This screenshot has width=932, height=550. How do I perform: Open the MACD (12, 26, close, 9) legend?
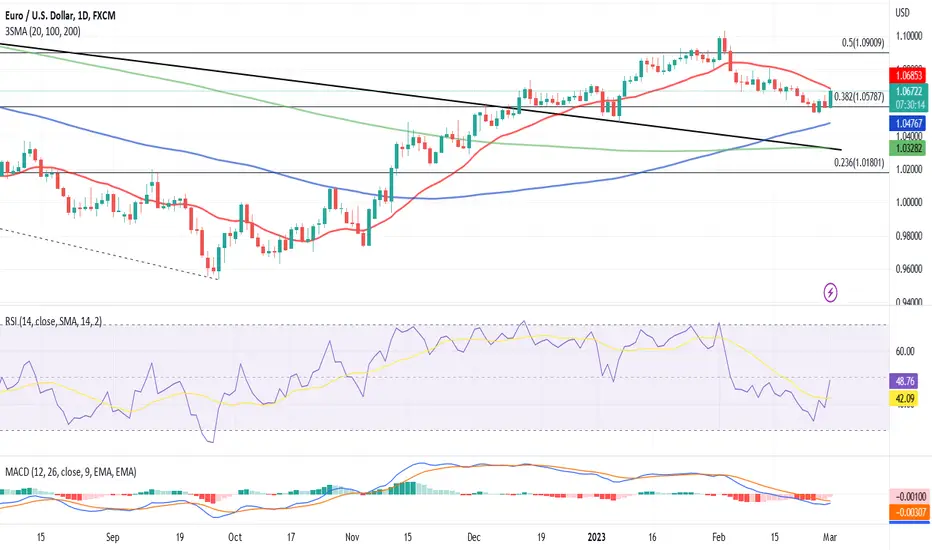coord(71,472)
